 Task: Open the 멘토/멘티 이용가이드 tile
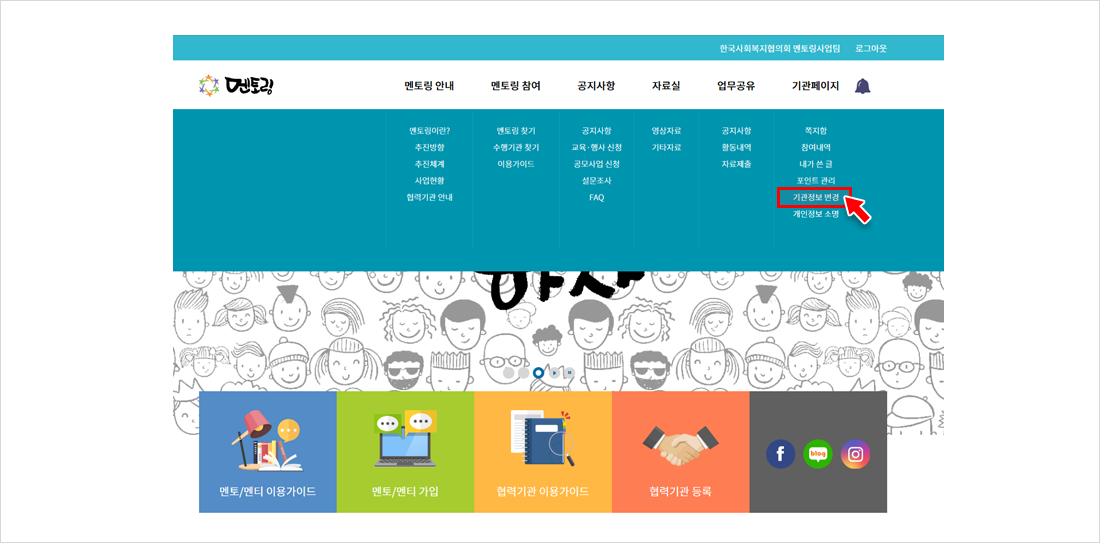pyautogui.click(x=268, y=451)
